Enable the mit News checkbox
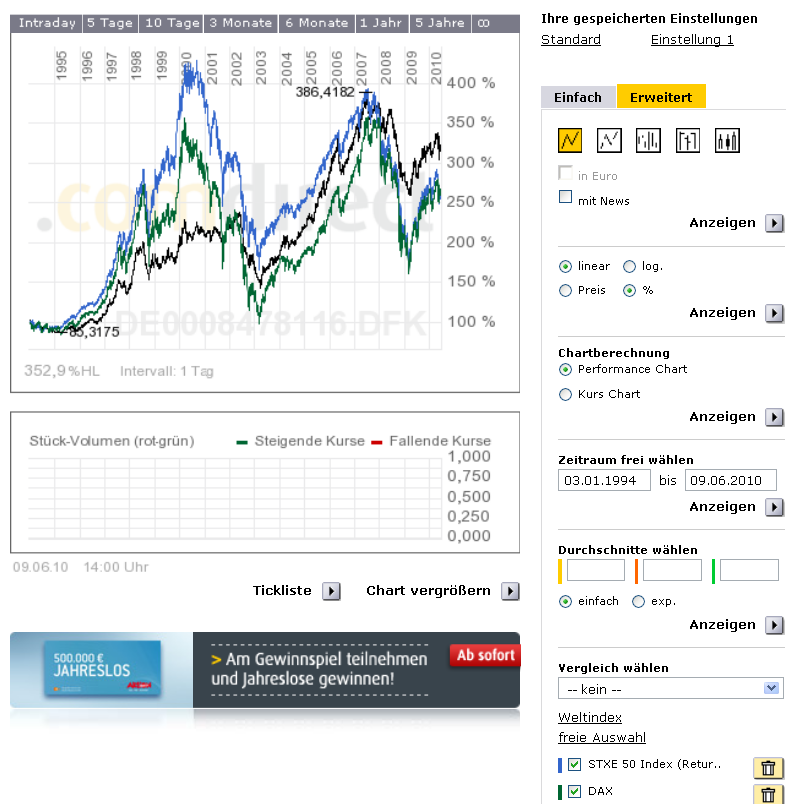This screenshot has height=804, width=810. click(x=566, y=198)
